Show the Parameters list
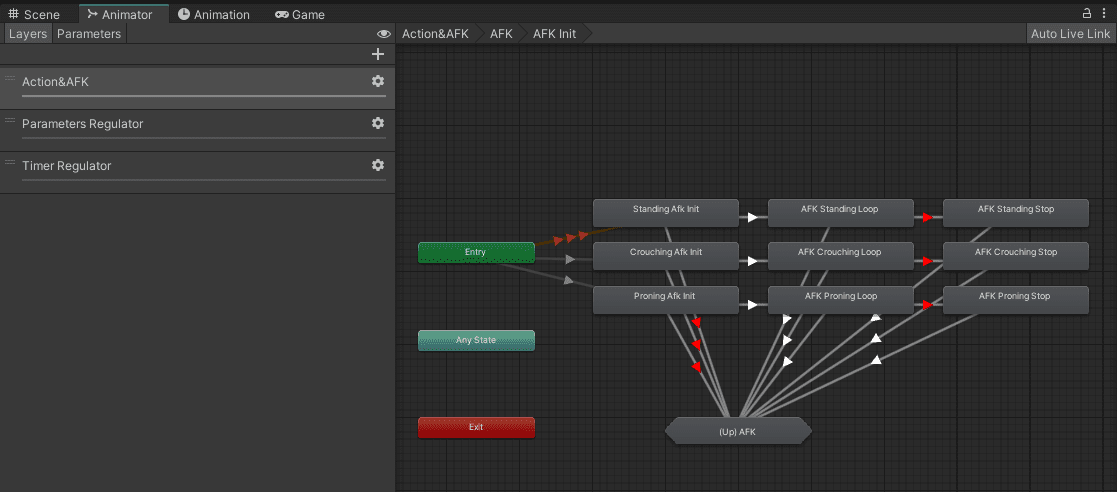 (89, 34)
